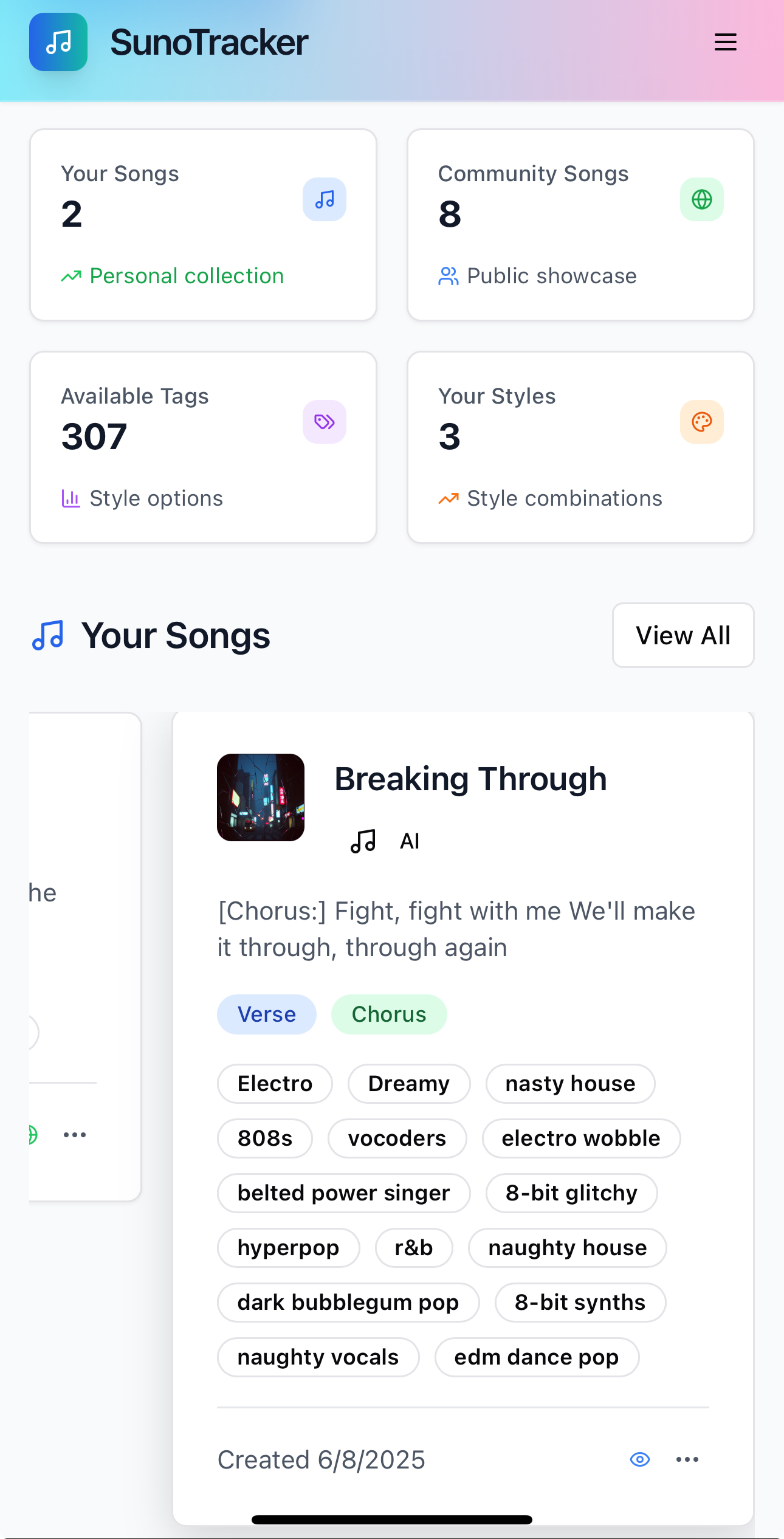Toggle visibility eye icon on Breaking Through
The width and height of the screenshot is (784, 1539).
(x=640, y=1459)
